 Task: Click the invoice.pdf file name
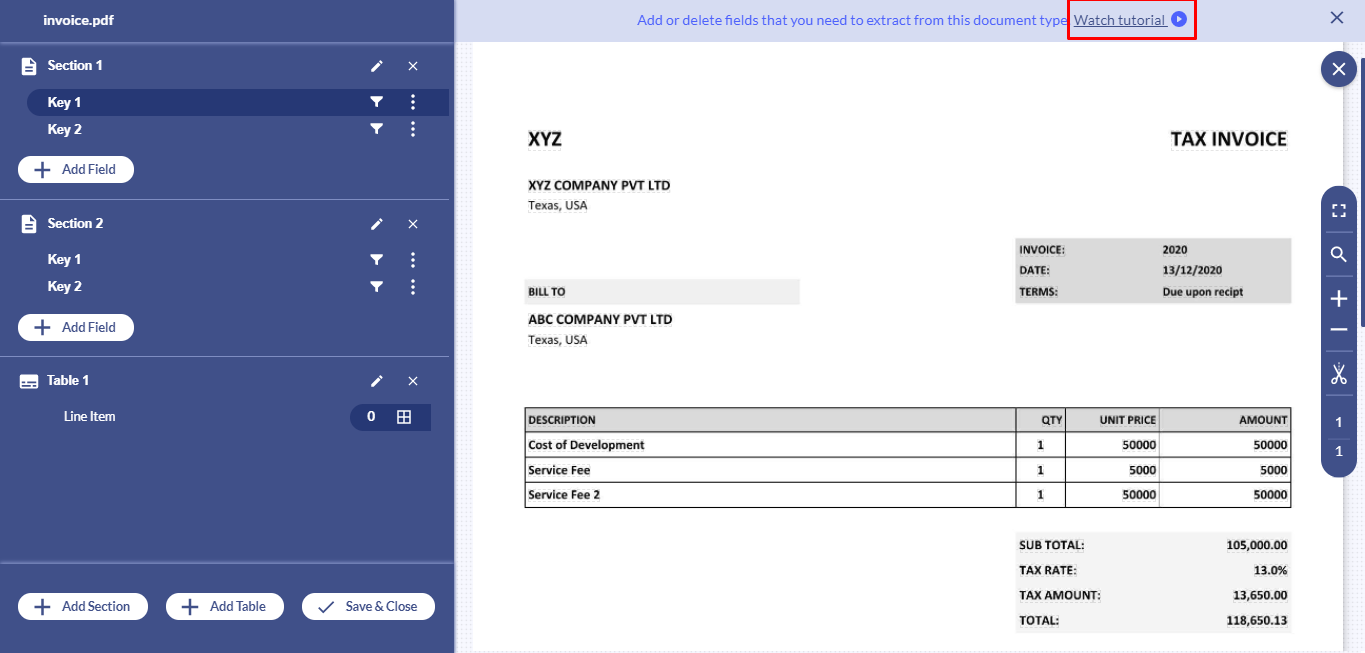click(78, 20)
